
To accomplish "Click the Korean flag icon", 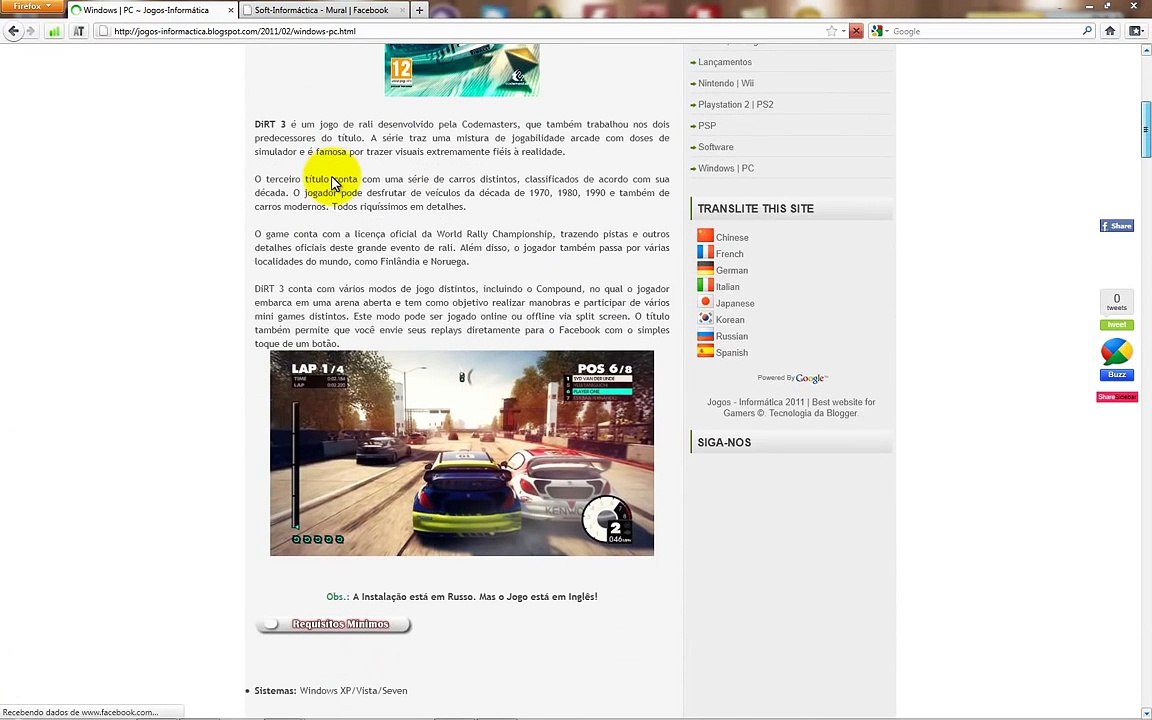I will 705,318.
